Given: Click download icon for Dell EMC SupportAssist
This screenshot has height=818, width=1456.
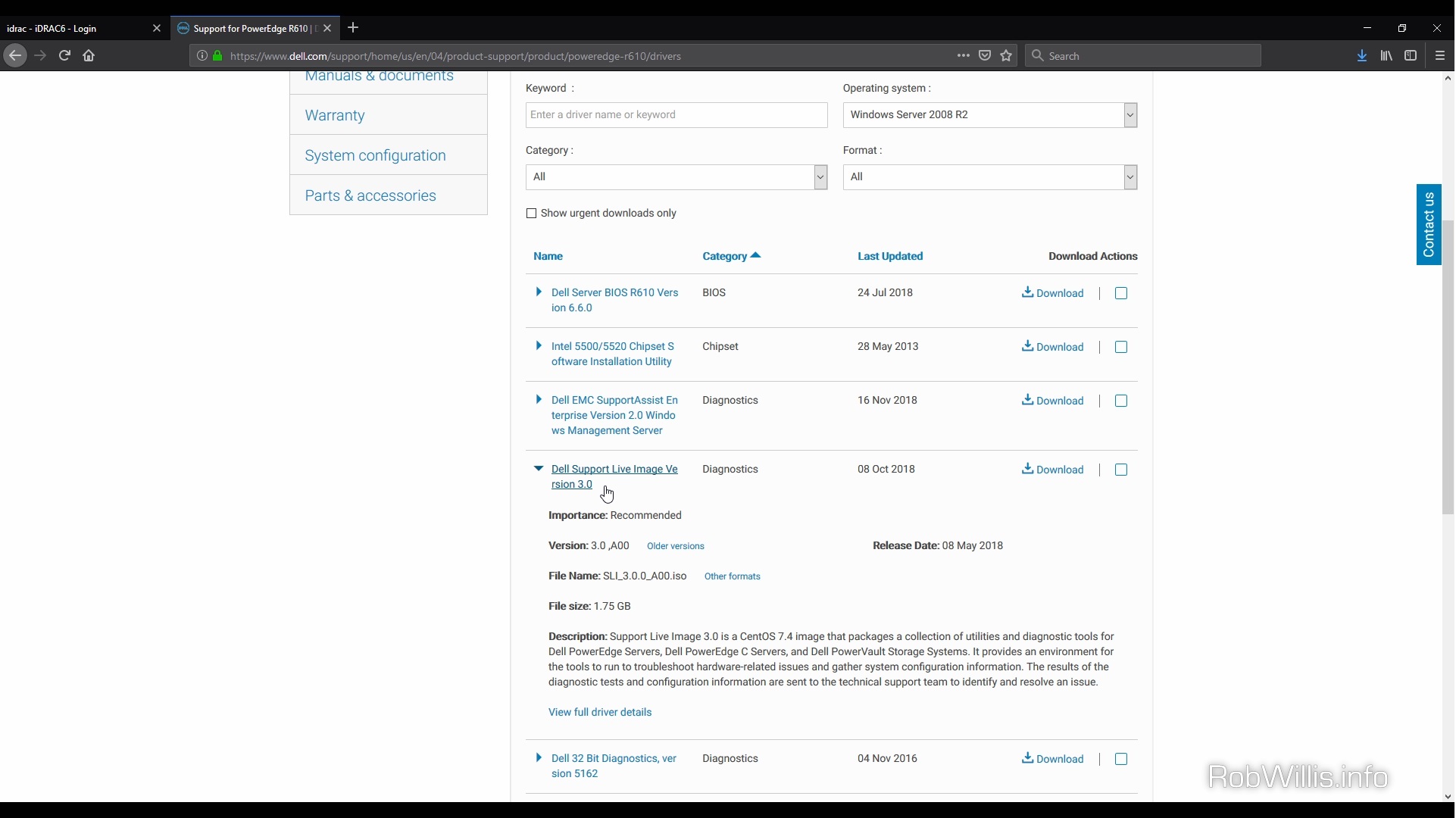Looking at the screenshot, I should coord(1028,401).
